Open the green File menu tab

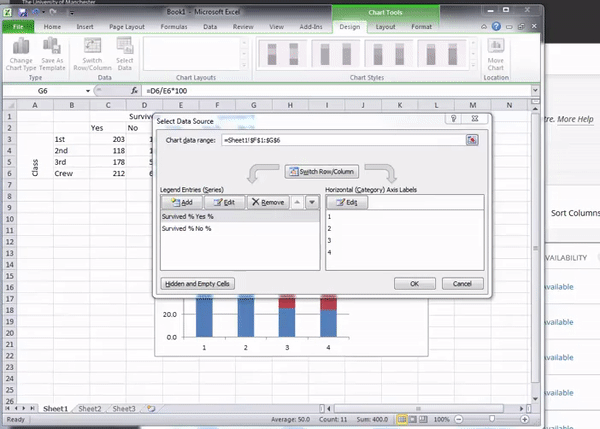pos(20,26)
